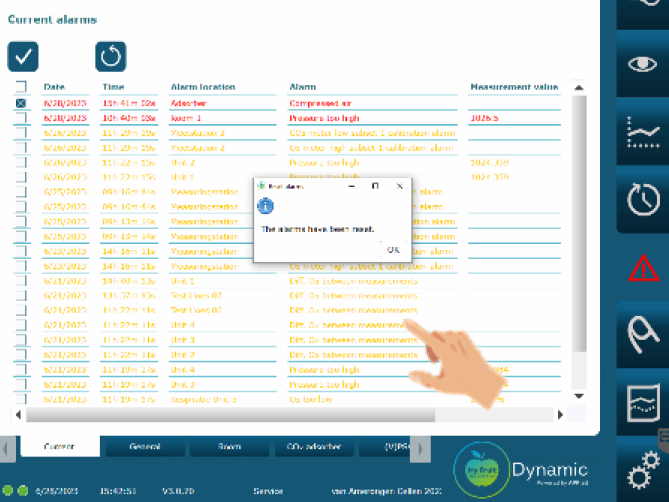Tick the checkbox for Room 1 alarm
Viewport: 669px width, 502px height.
click(20, 118)
